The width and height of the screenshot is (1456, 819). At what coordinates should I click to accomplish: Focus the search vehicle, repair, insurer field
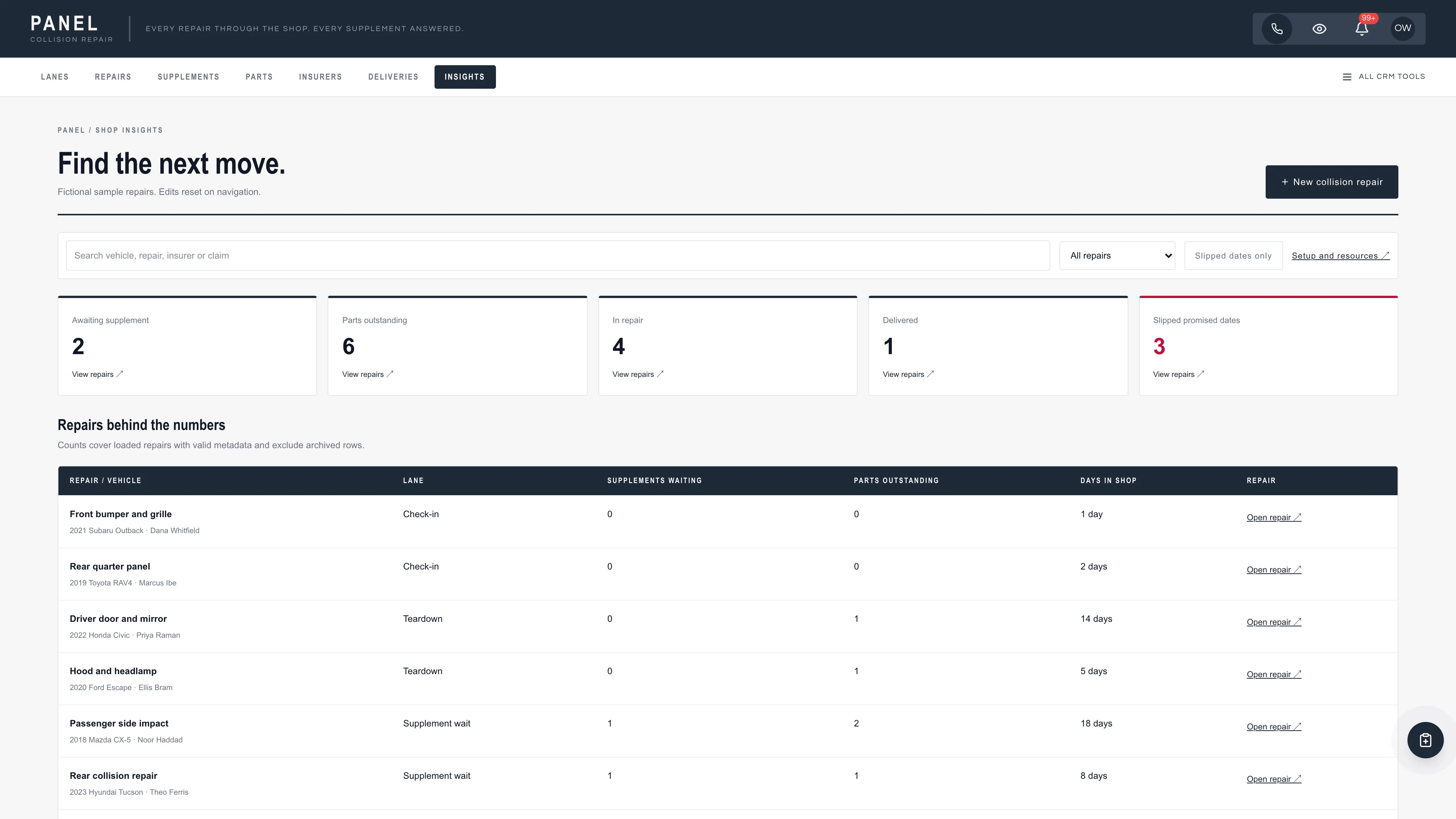click(x=558, y=256)
